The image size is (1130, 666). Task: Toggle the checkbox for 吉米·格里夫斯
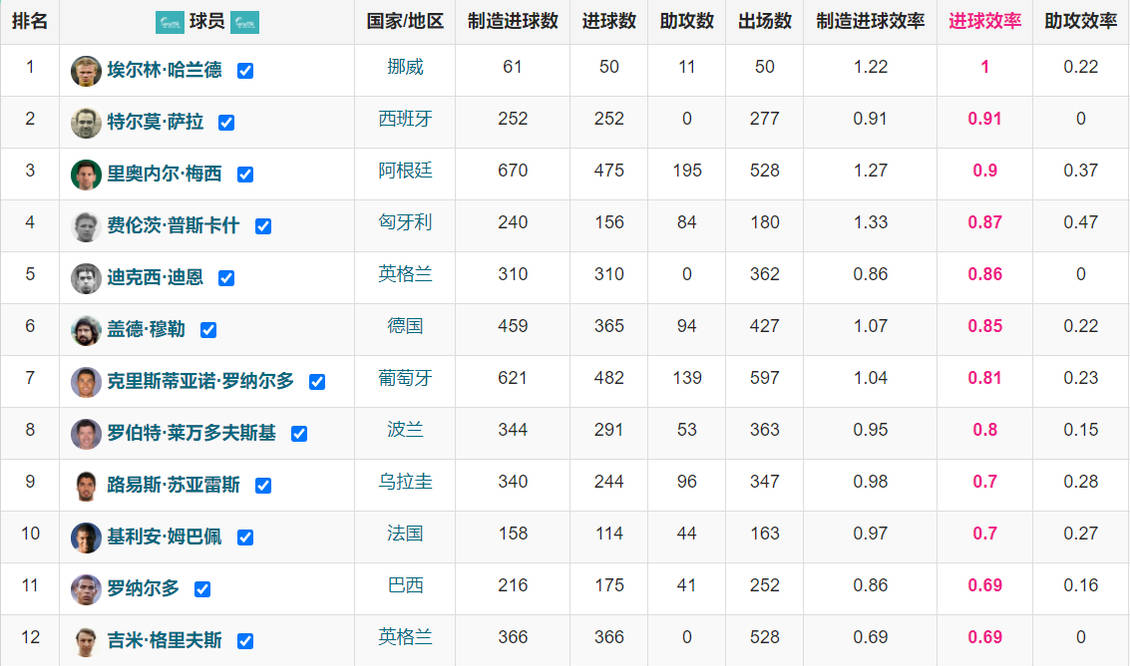[x=245, y=641]
